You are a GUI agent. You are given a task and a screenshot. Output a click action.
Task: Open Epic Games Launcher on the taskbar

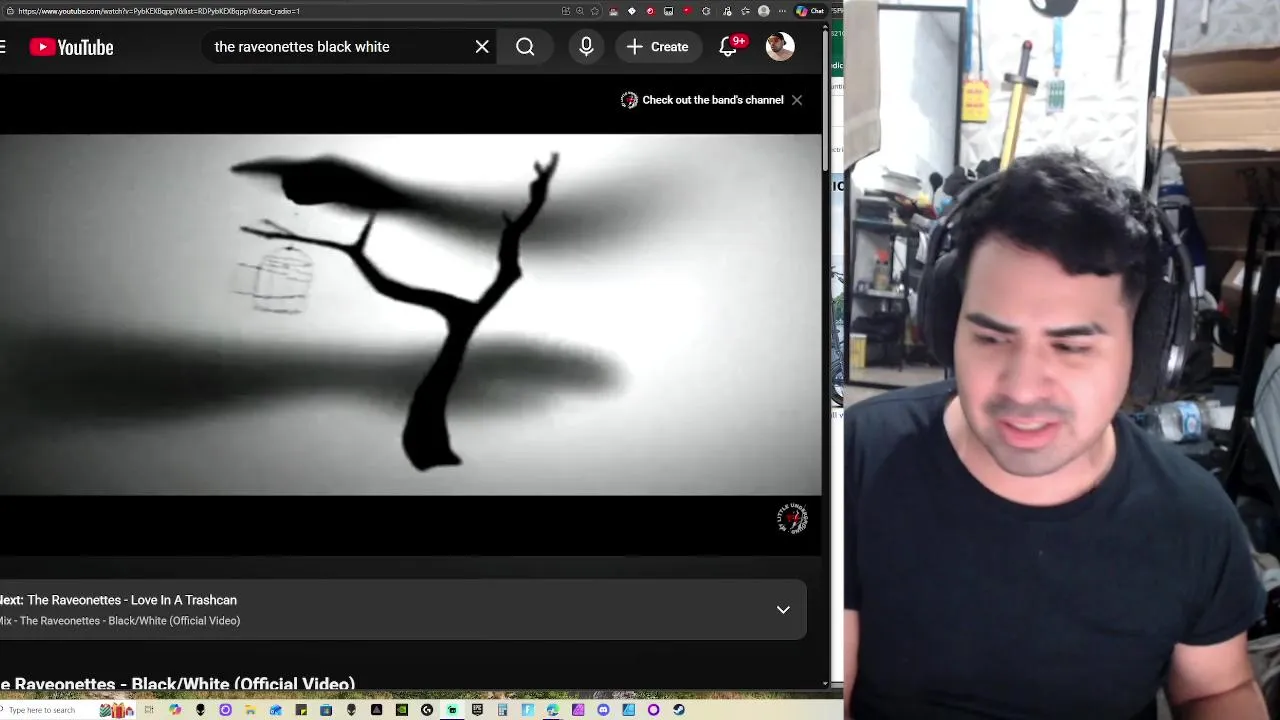click(477, 710)
